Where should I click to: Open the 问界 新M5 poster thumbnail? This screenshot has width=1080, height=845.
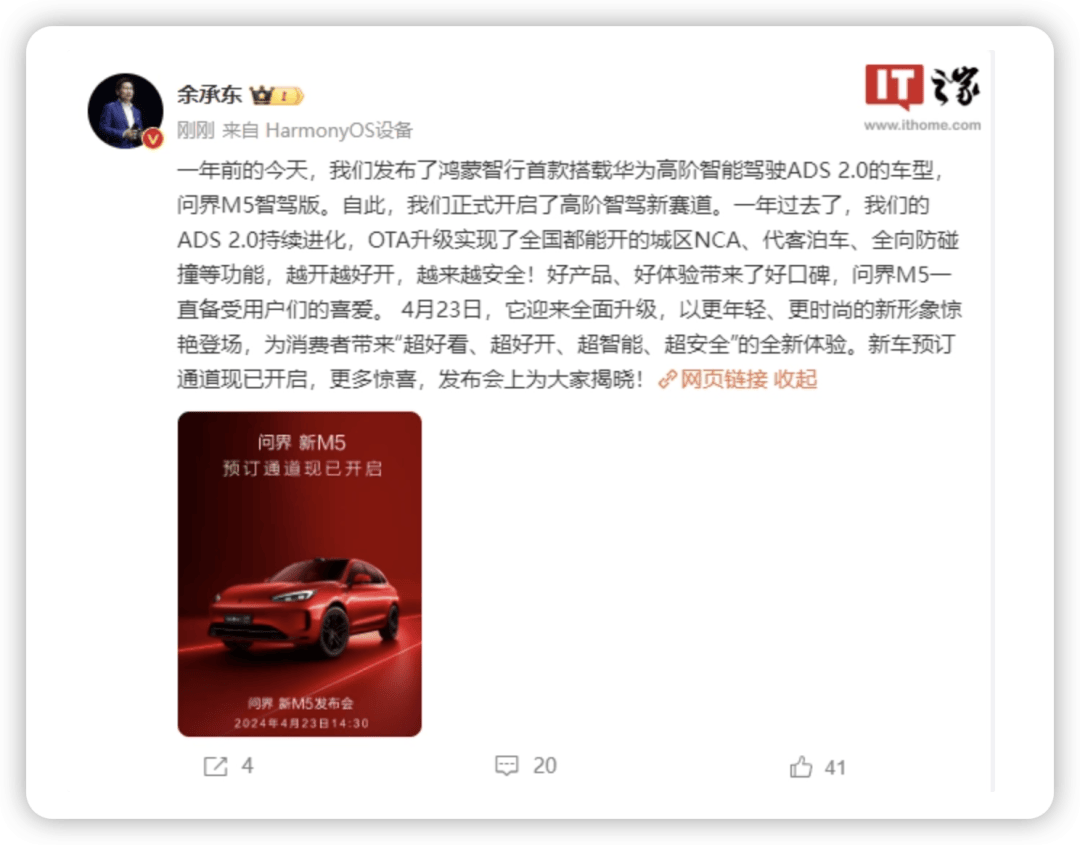pyautogui.click(x=300, y=574)
